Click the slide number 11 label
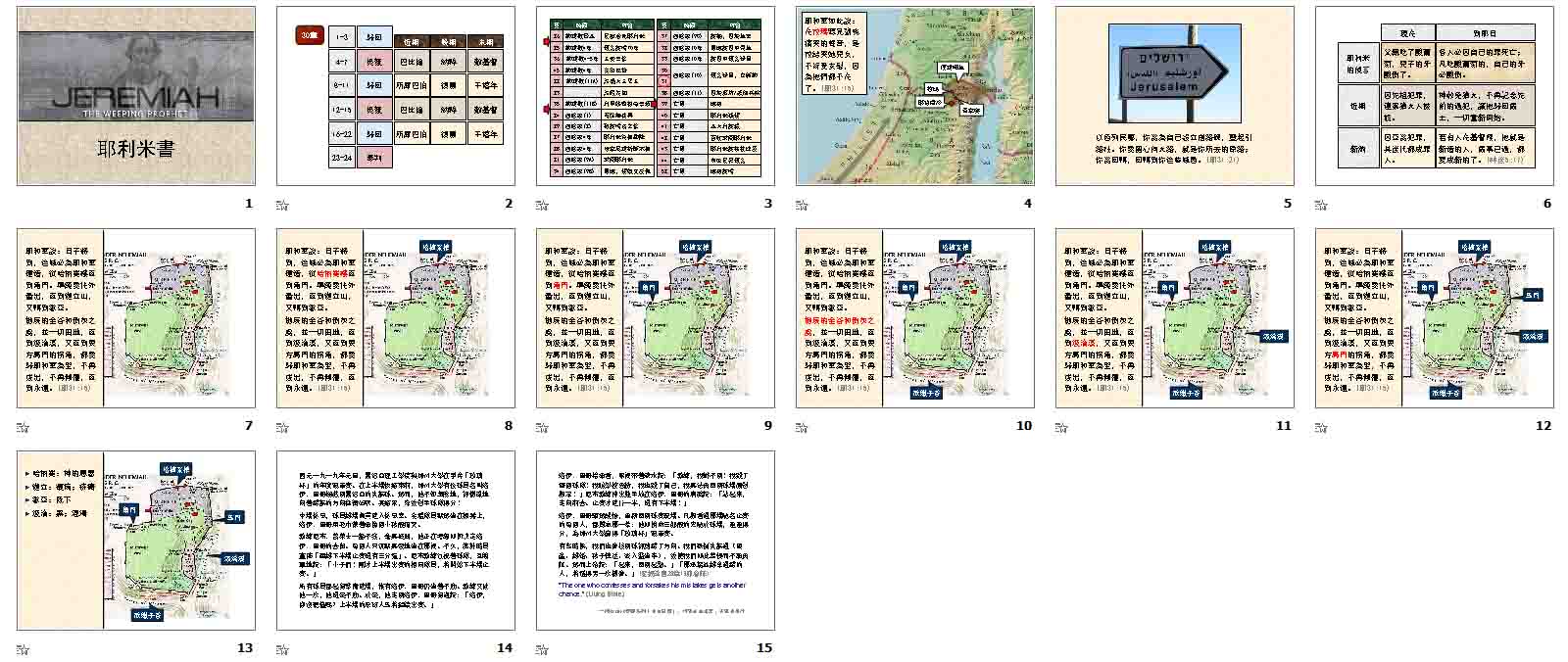Image resolution: width=1568 pixels, height=662 pixels. [1283, 426]
